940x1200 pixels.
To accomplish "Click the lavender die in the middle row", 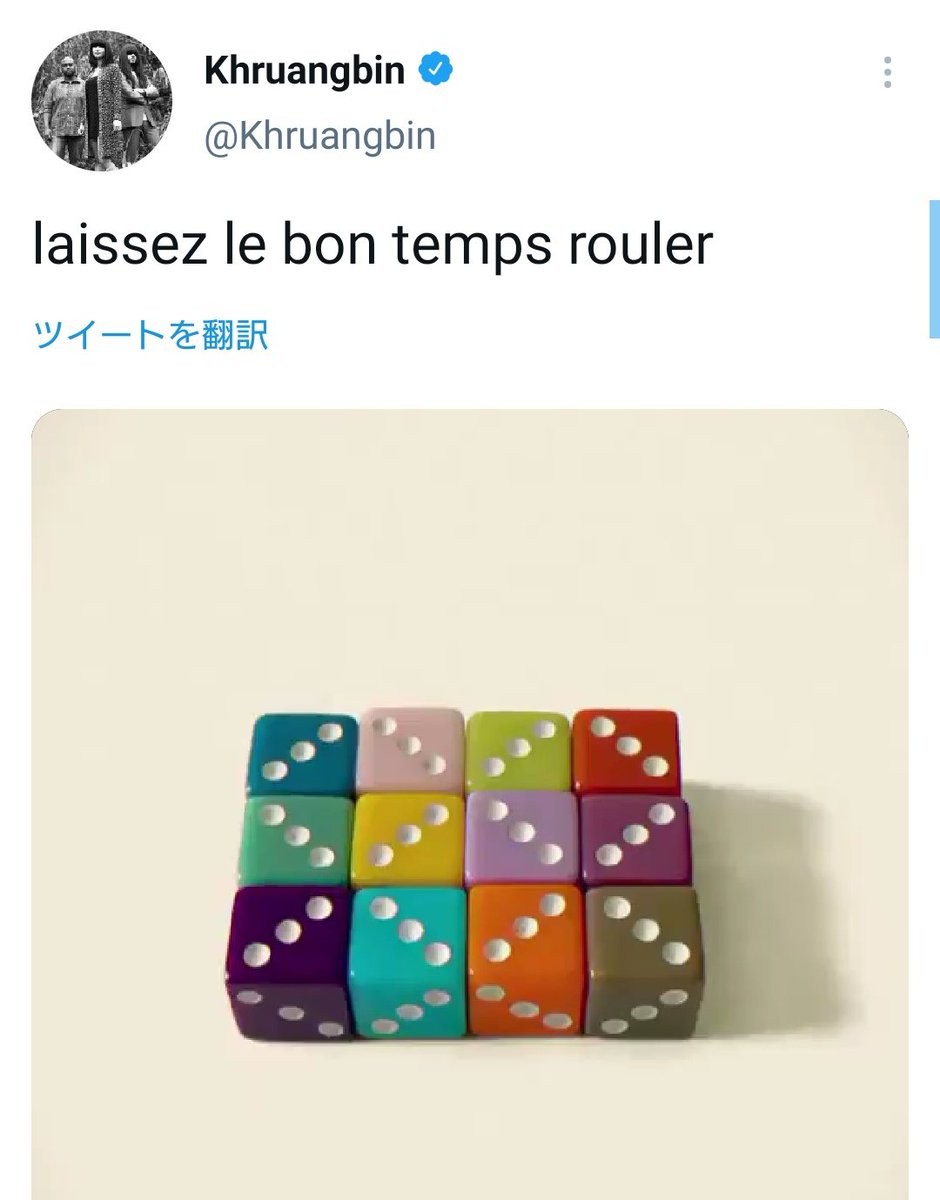I will point(523,838).
